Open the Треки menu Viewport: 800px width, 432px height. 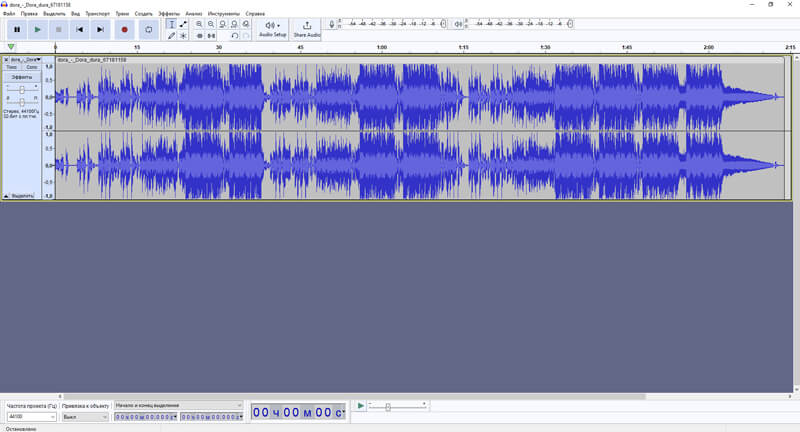(122, 14)
